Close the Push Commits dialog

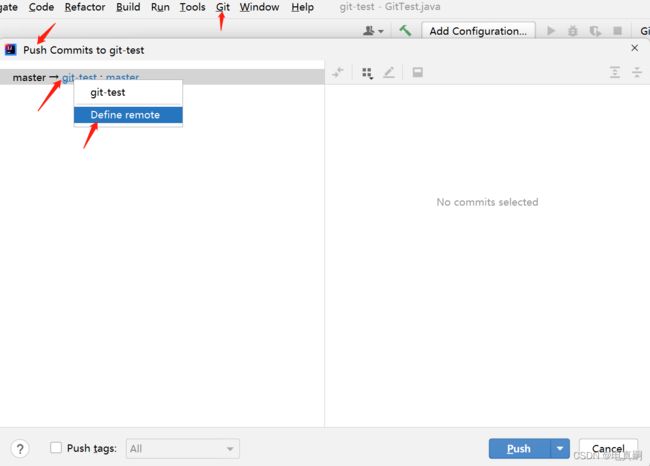(x=634, y=48)
